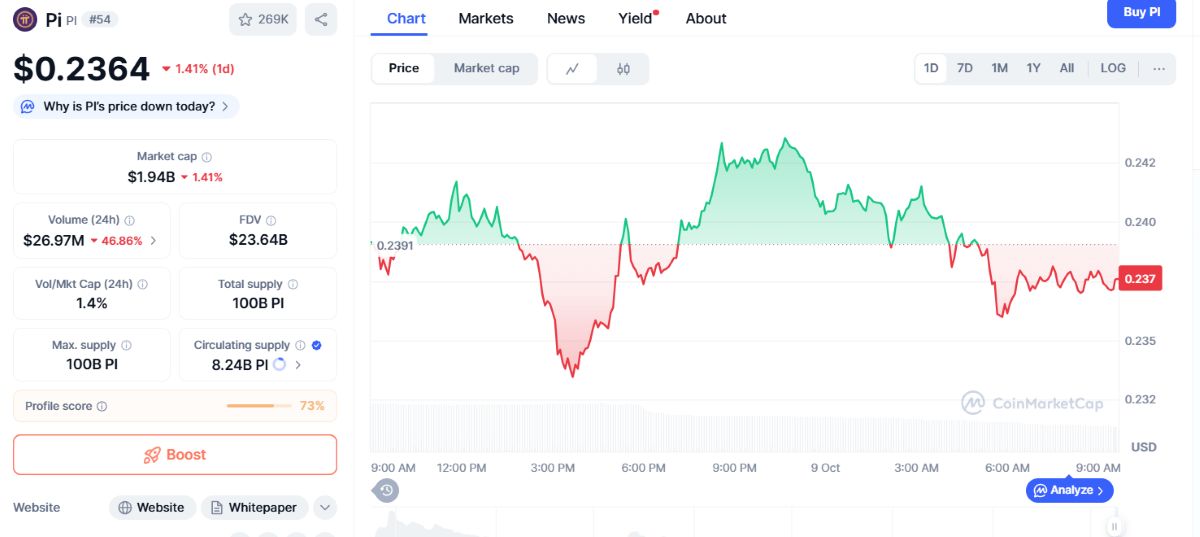Expand Volume (24h) details arrow
Viewport: 1200px width, 537px height.
pos(153,240)
